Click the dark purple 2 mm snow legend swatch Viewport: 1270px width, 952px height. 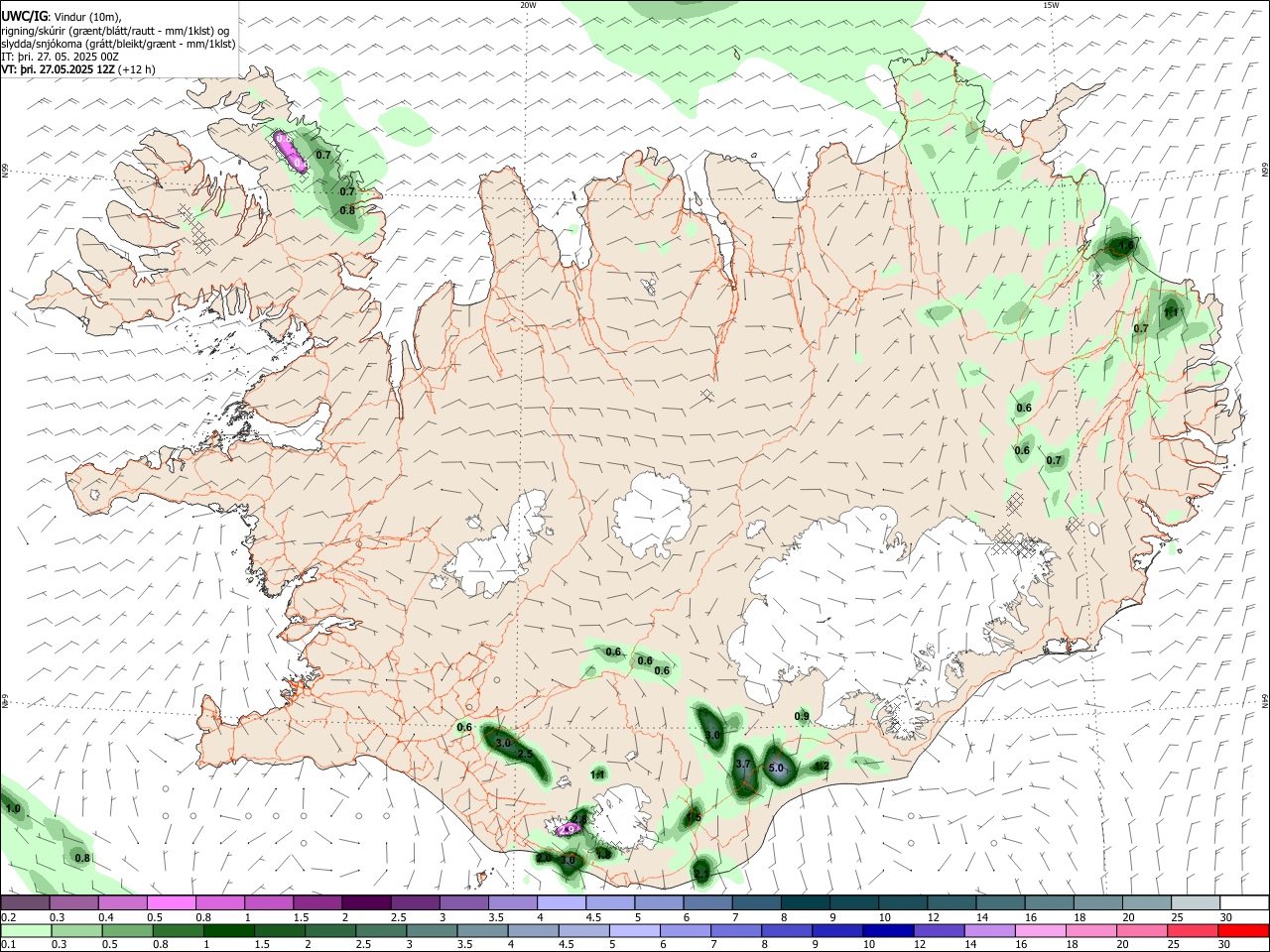[x=366, y=903]
